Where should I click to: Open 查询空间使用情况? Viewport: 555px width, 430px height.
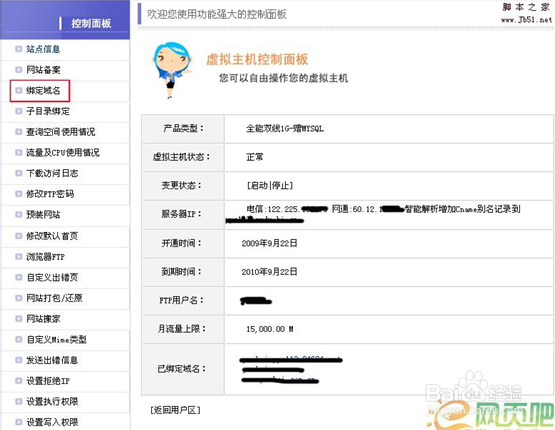61,132
